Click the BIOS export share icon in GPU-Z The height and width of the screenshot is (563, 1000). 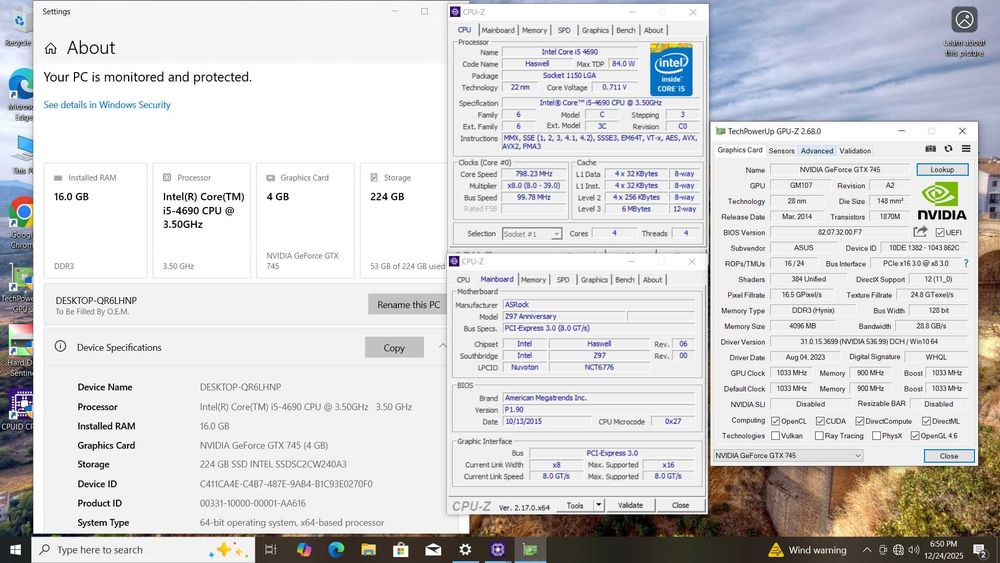[x=920, y=232]
